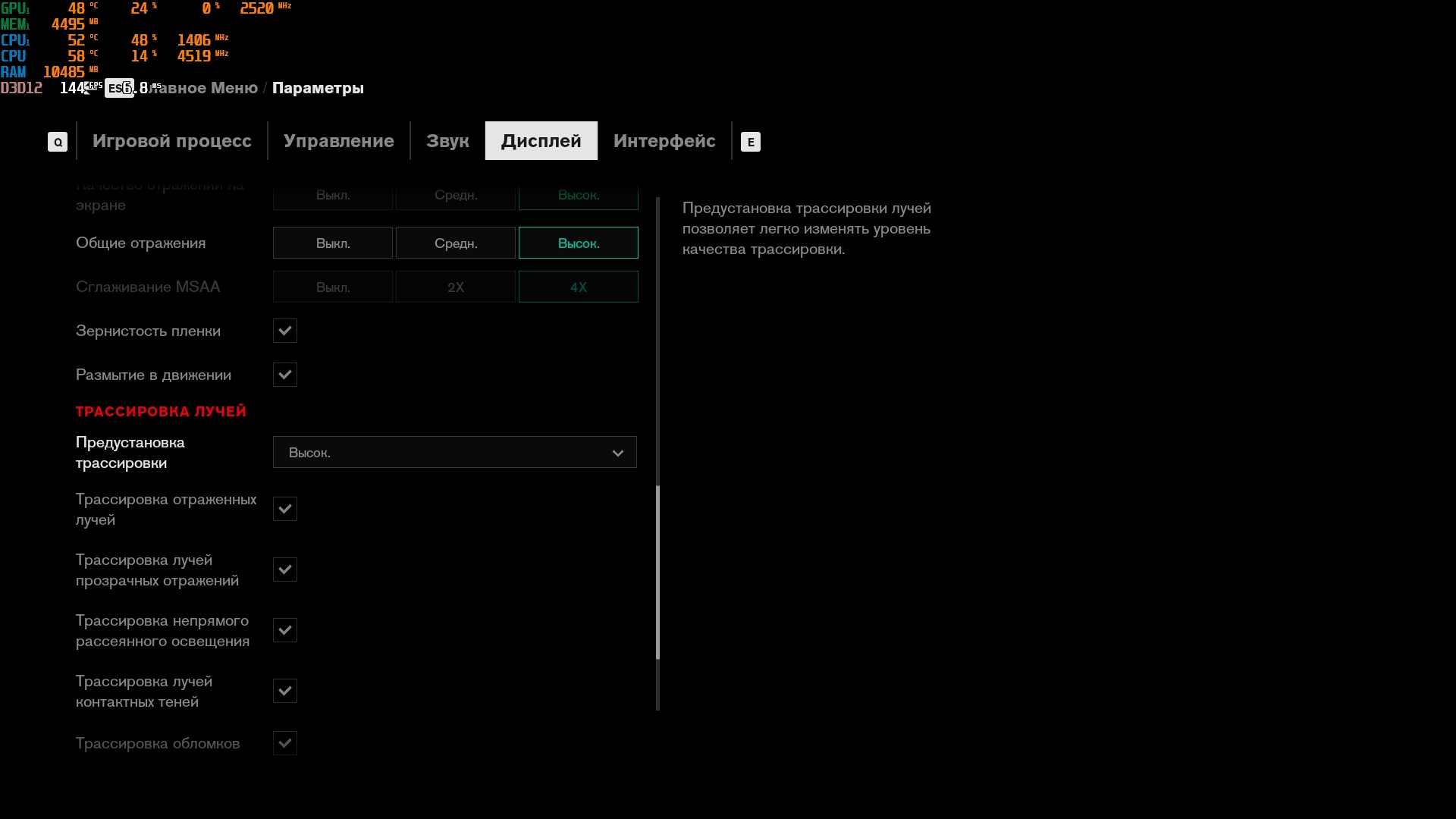Toggle Трассировка лучей прозрачных отражений checkbox
Screen dimensions: 1456x819
click(285, 570)
